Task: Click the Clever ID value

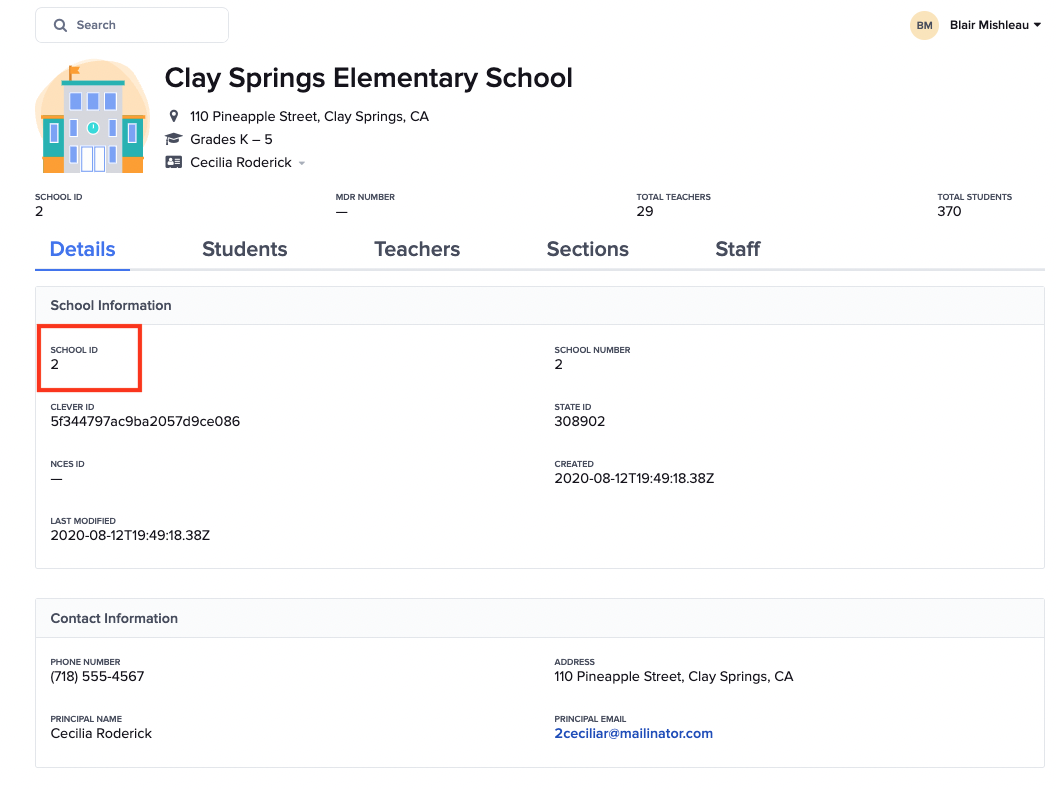Action: 145,421
